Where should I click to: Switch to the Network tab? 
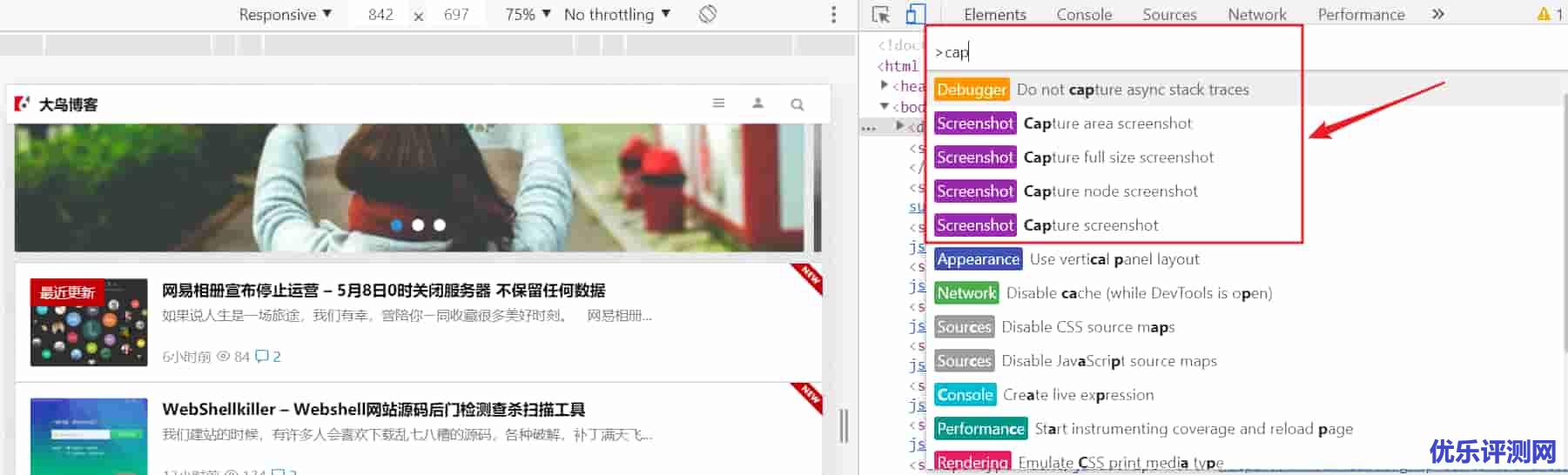click(1256, 14)
